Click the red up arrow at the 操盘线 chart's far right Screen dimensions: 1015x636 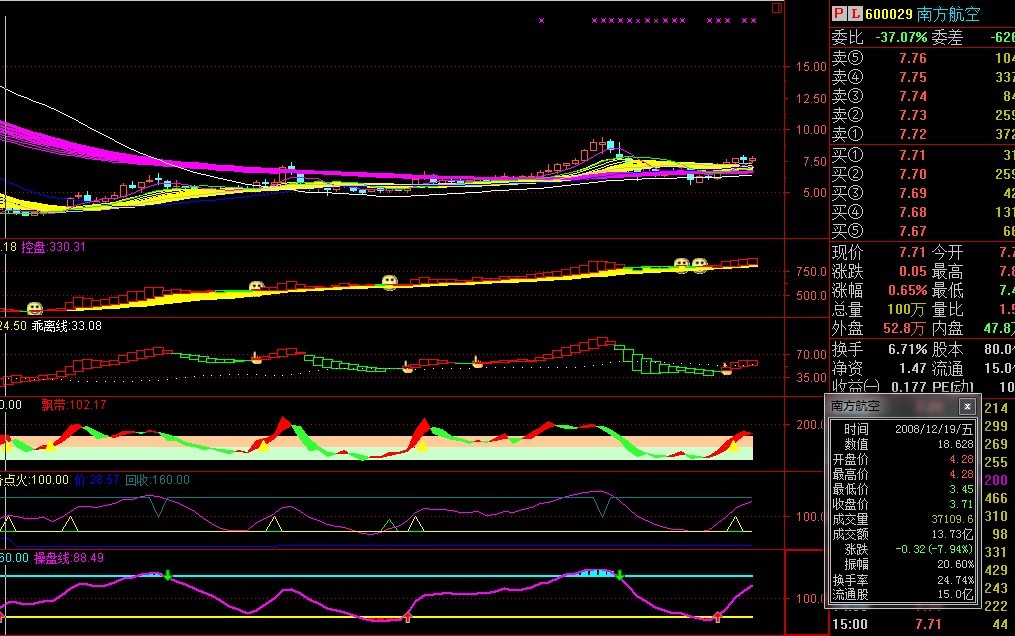click(717, 617)
